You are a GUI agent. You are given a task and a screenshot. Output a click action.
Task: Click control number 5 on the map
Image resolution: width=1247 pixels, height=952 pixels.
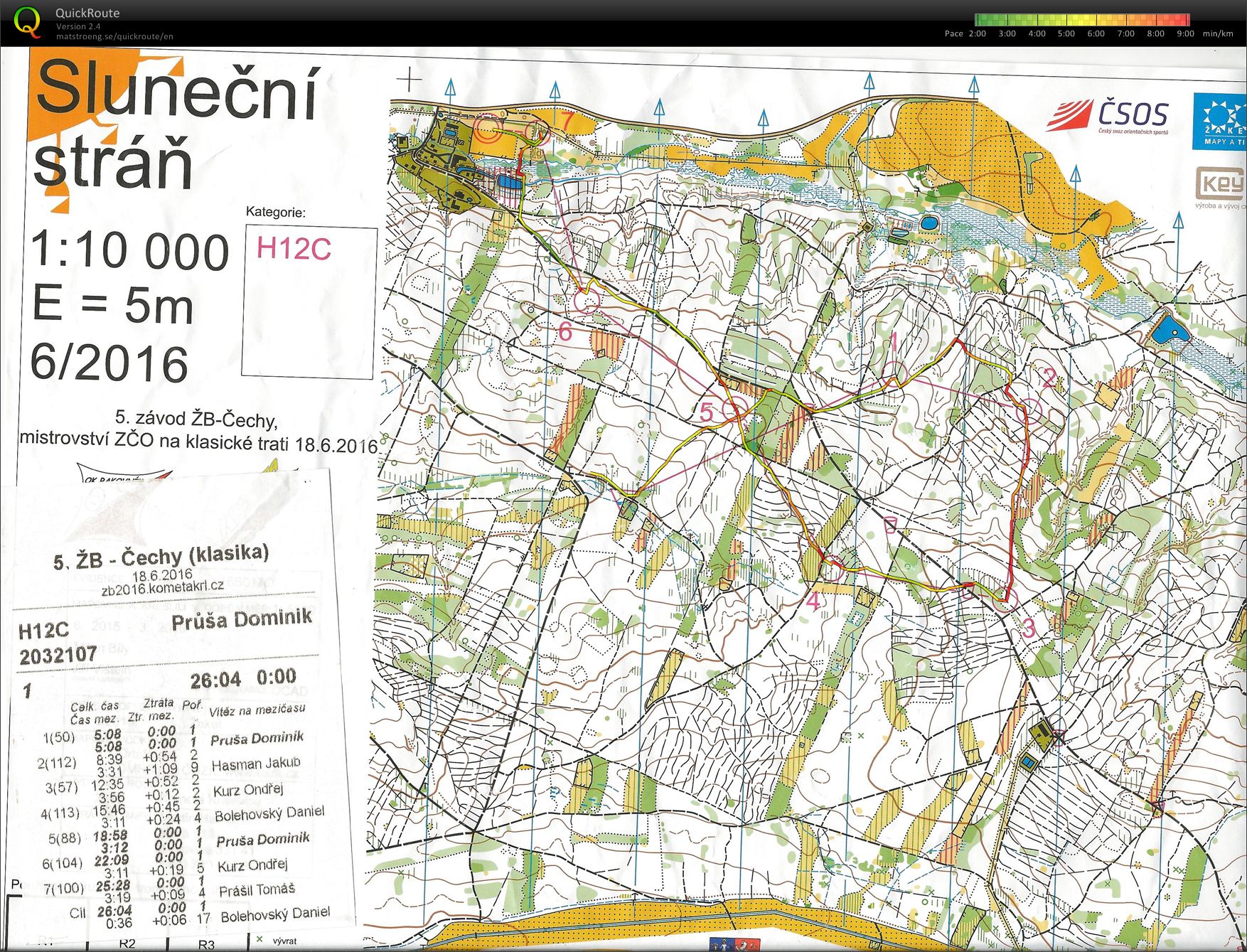click(x=706, y=412)
